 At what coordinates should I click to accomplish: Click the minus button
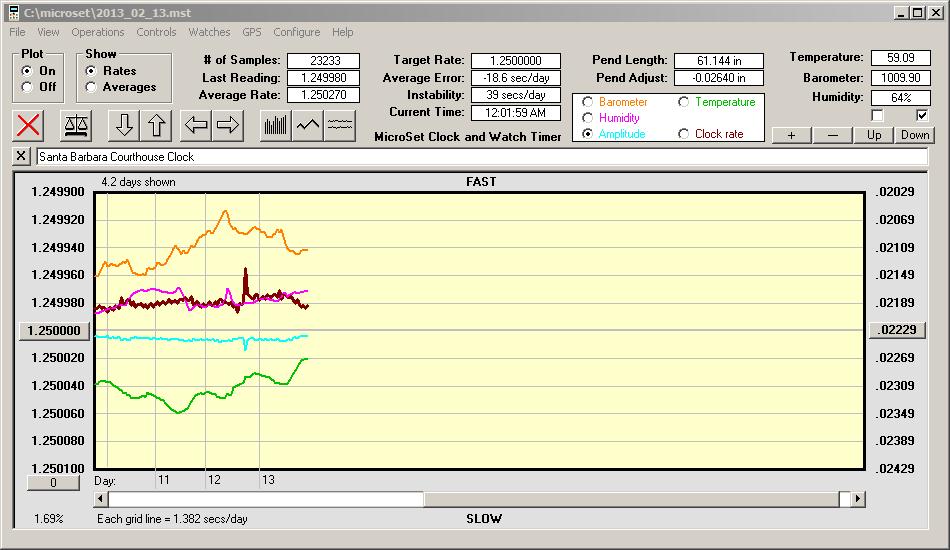[832, 135]
